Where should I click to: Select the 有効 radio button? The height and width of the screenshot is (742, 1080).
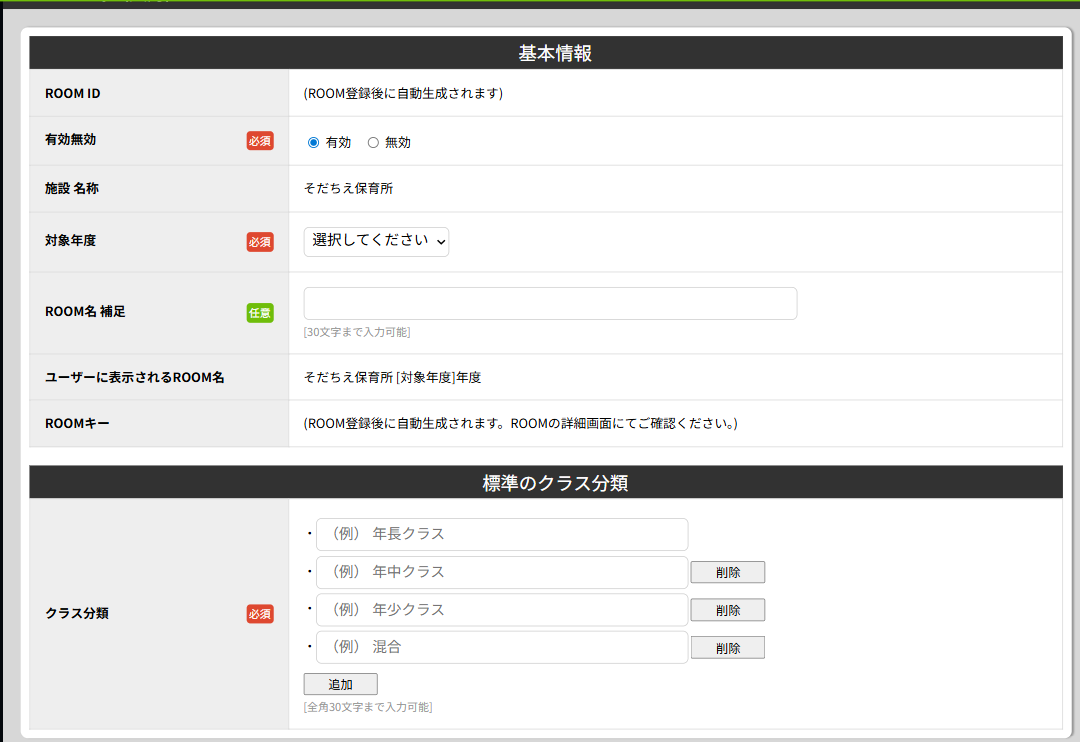(x=314, y=143)
